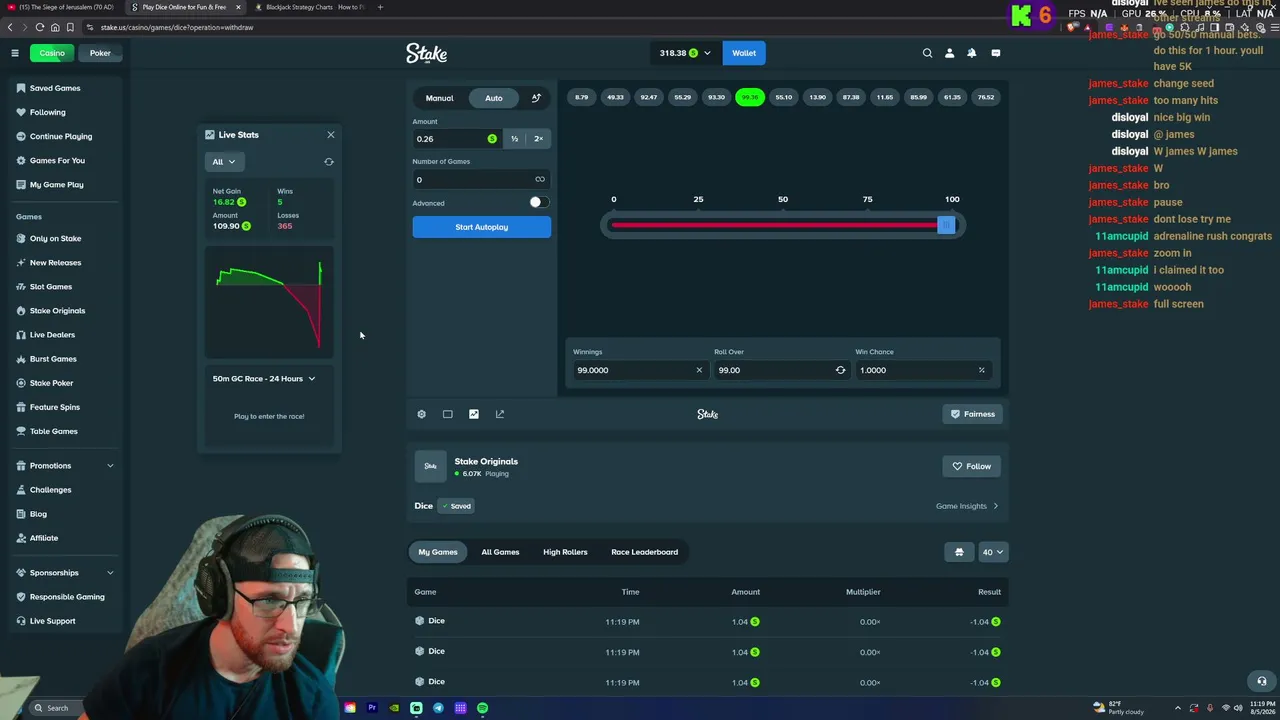Click the advanced strategy icon next to Auto
Image resolution: width=1280 pixels, height=720 pixels.
(x=536, y=98)
